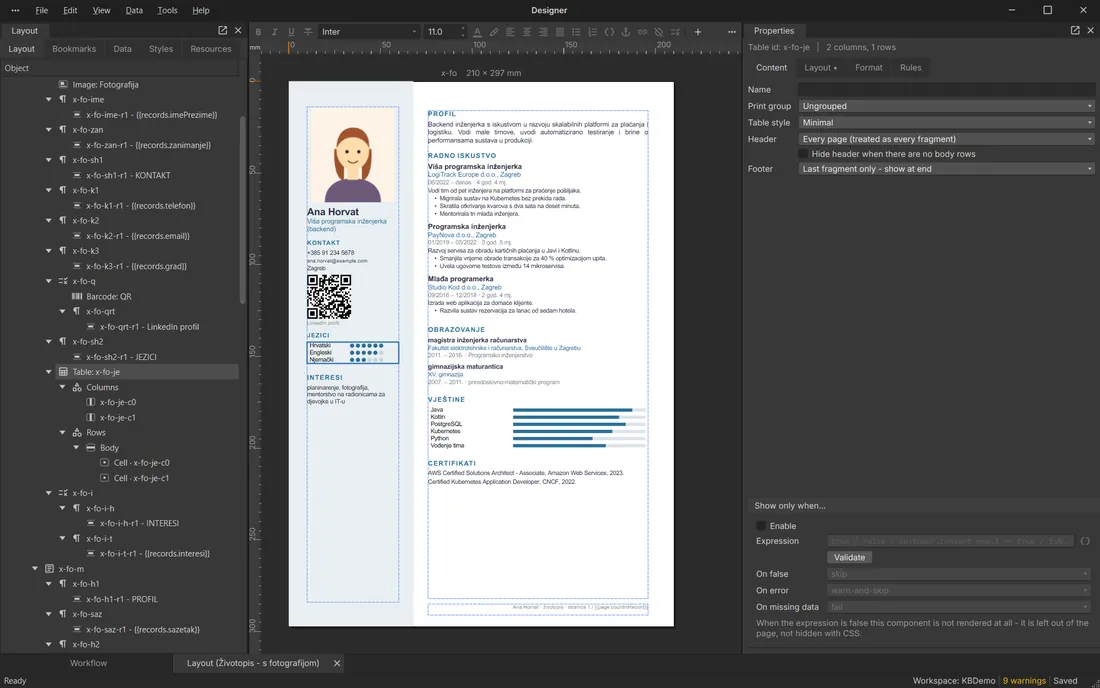
Task: Click the Validate button
Action: point(849,557)
